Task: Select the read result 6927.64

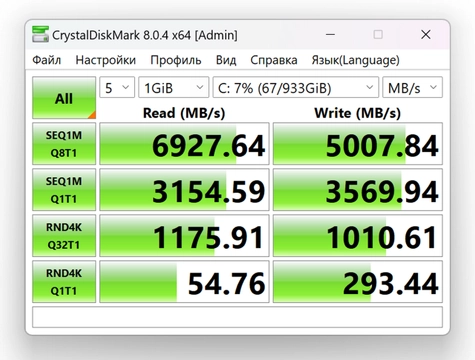Action: point(184,144)
